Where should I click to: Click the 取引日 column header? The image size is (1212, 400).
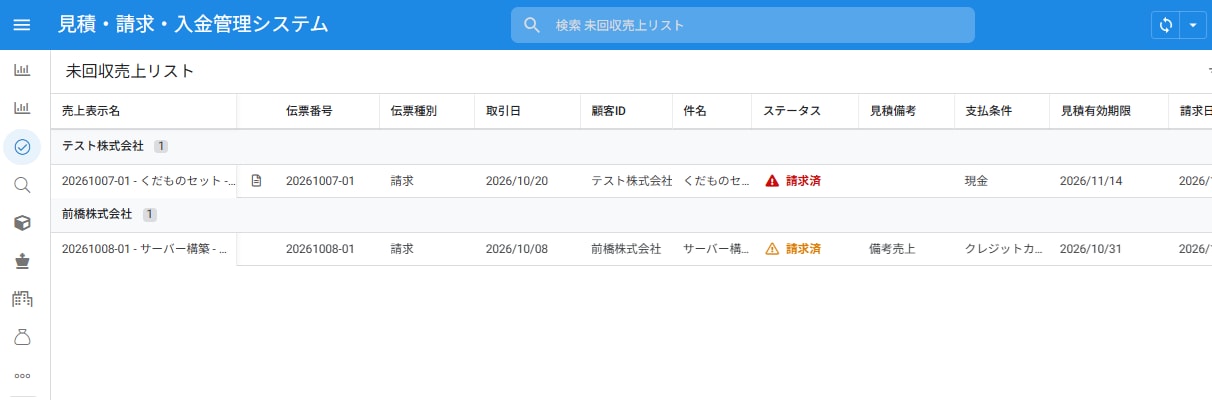coord(503,111)
